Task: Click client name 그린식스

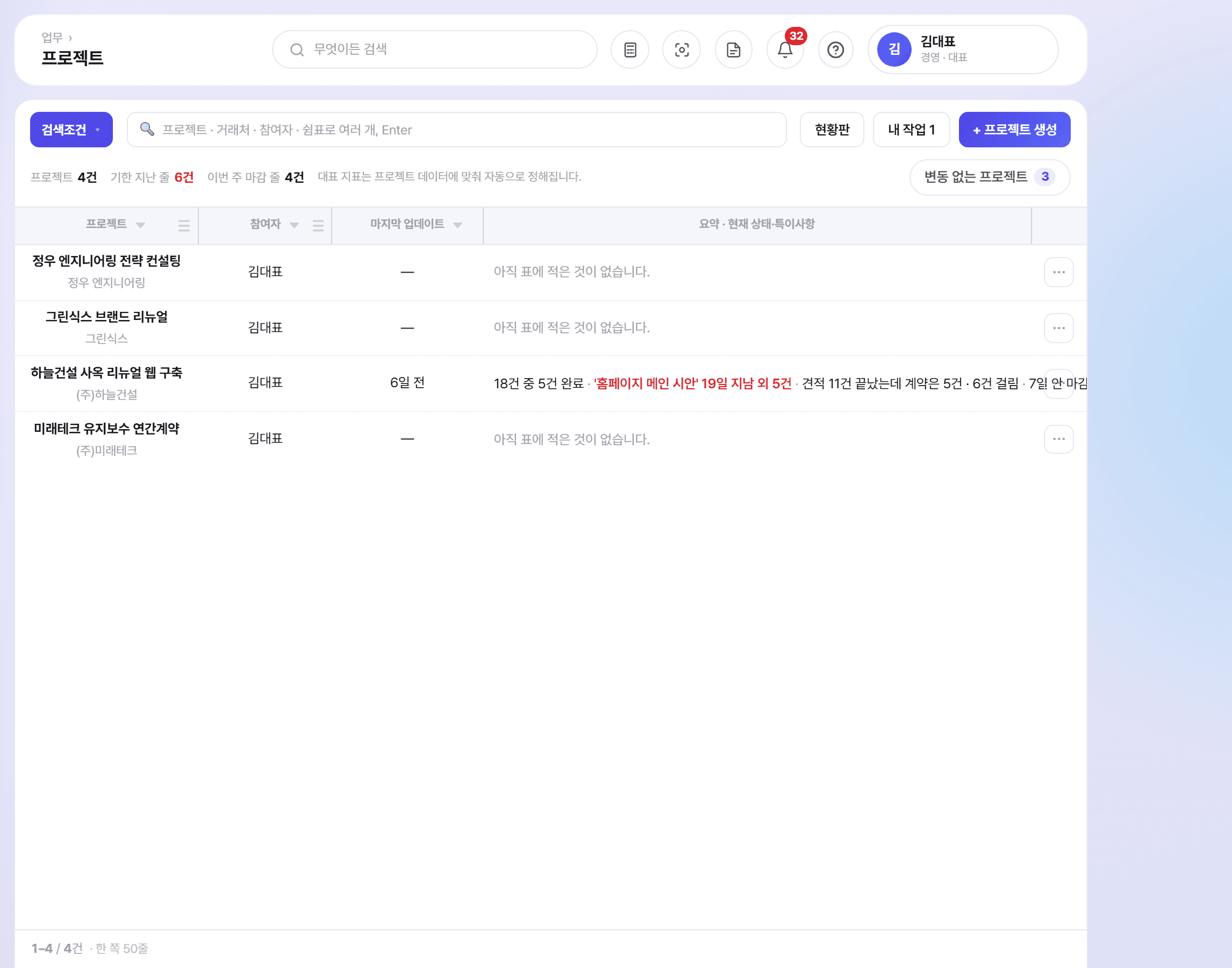Action: pos(106,338)
